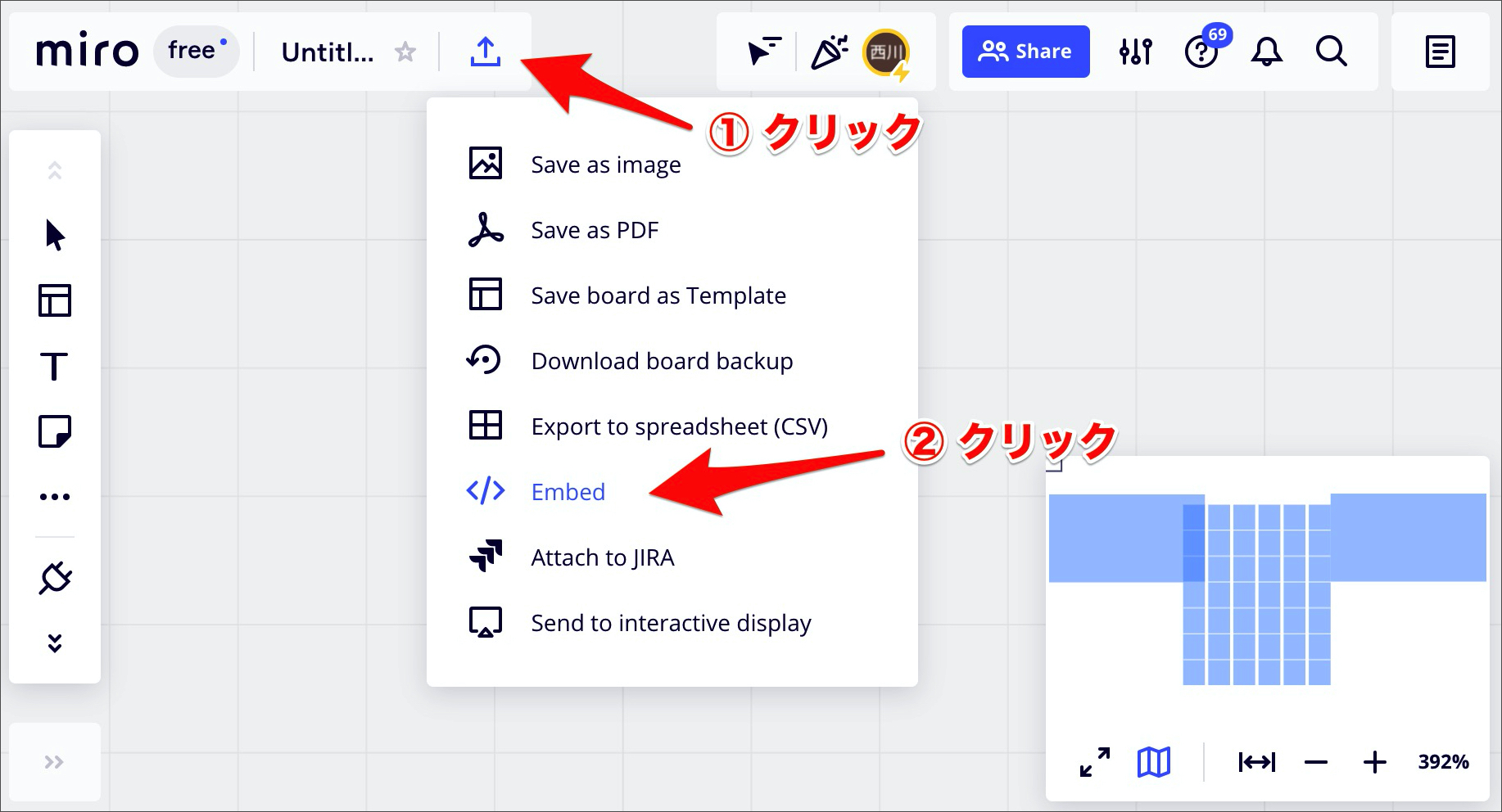Choose Embed from export menu
Image resolution: width=1502 pixels, height=812 pixels.
[568, 492]
